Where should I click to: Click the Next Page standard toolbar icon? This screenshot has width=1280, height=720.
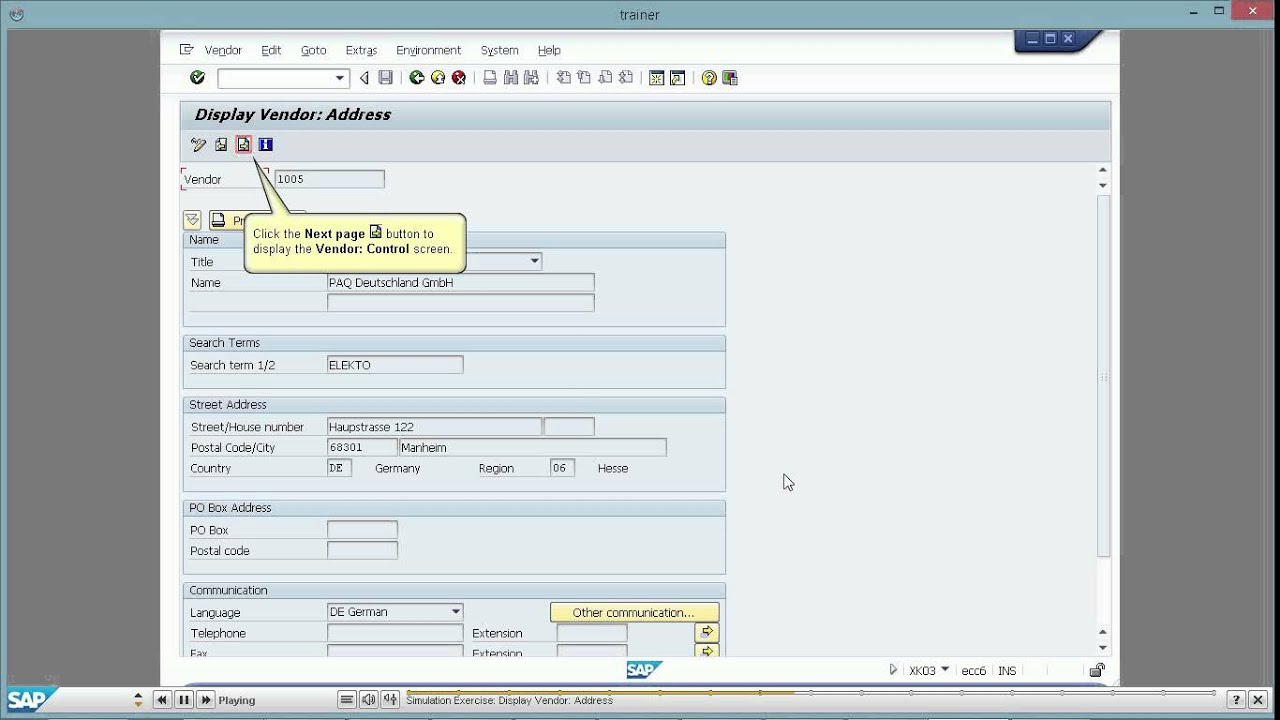coord(605,77)
